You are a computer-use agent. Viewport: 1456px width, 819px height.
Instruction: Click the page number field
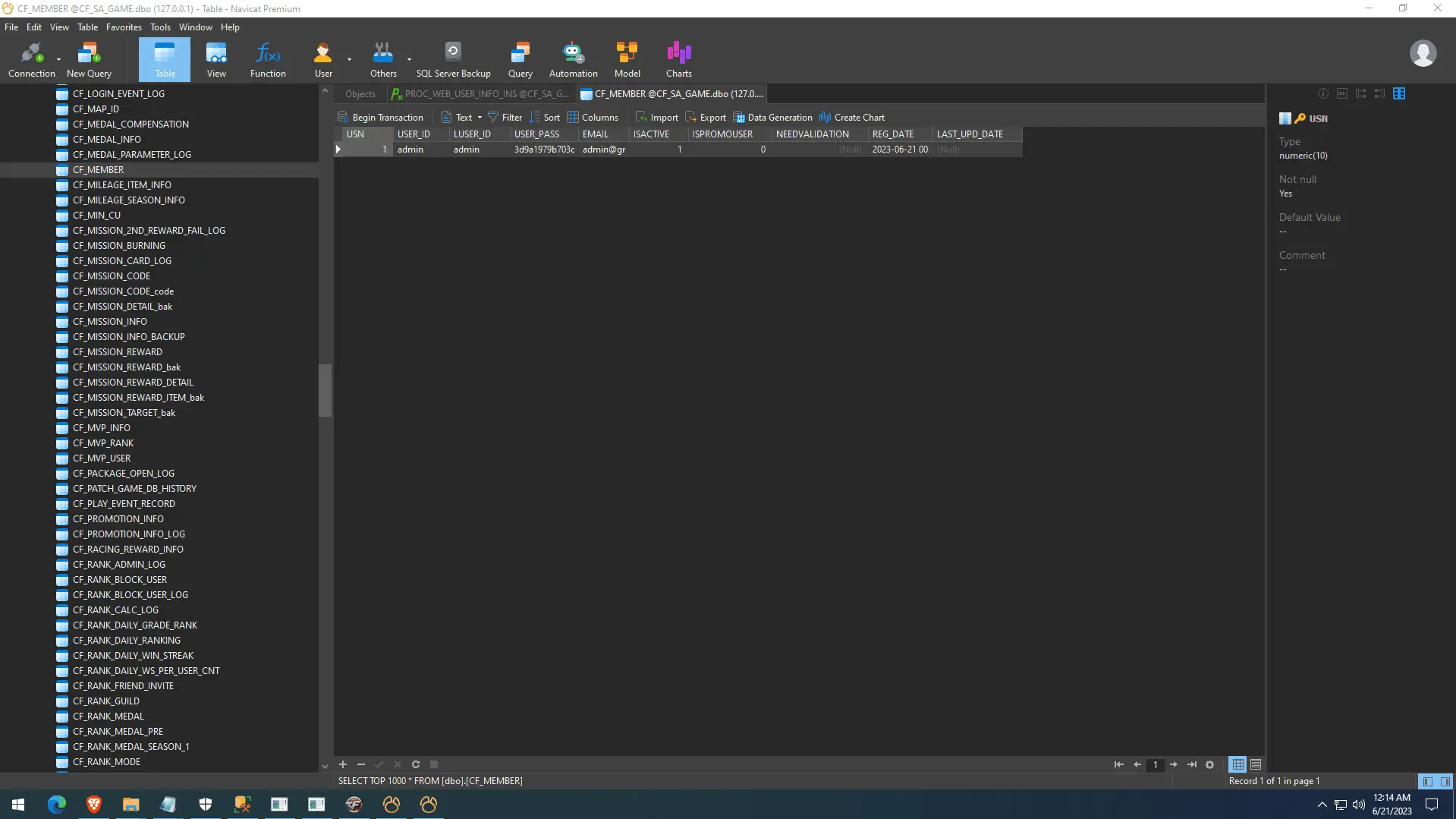1156,764
